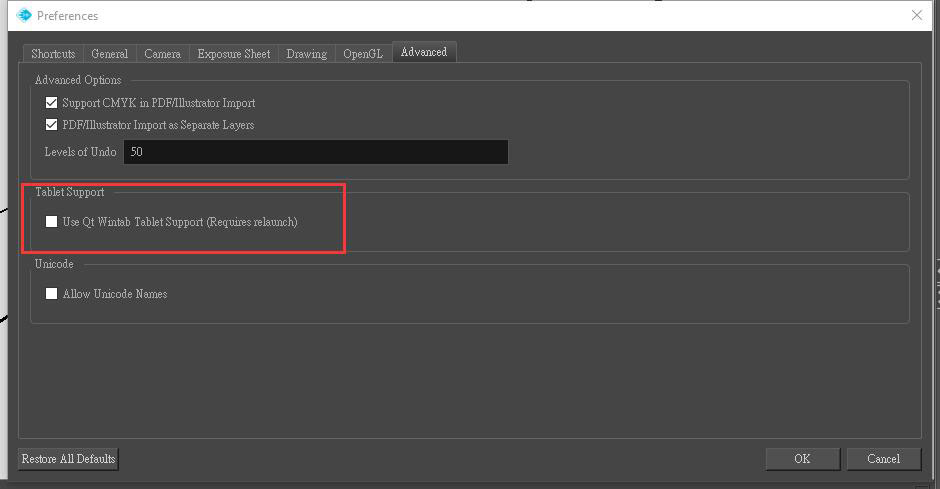Switch to the Shortcuts tab
This screenshot has height=489, width=940.
53,54
